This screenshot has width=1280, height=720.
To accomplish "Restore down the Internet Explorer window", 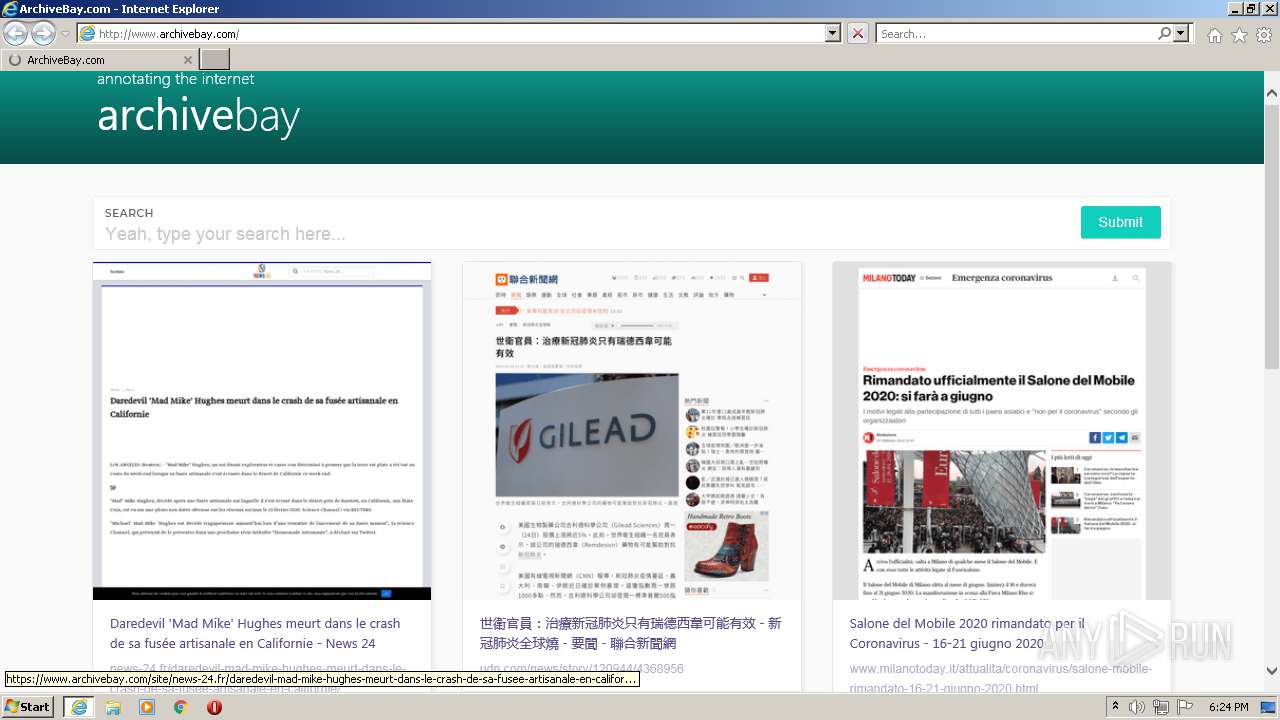I will tap(1251, 9).
